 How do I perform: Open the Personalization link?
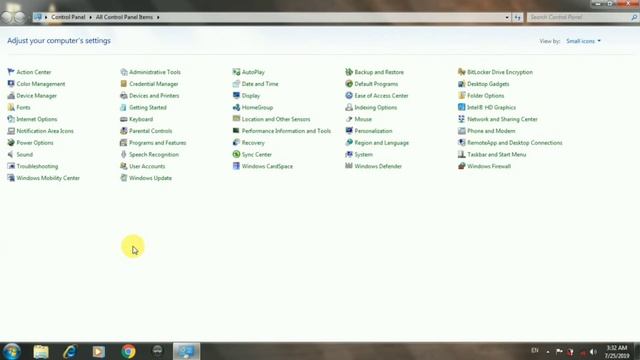tap(373, 131)
